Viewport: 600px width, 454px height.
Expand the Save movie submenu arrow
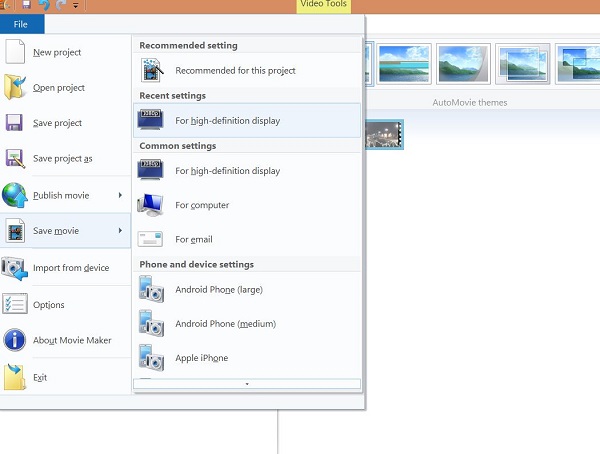click(x=120, y=230)
